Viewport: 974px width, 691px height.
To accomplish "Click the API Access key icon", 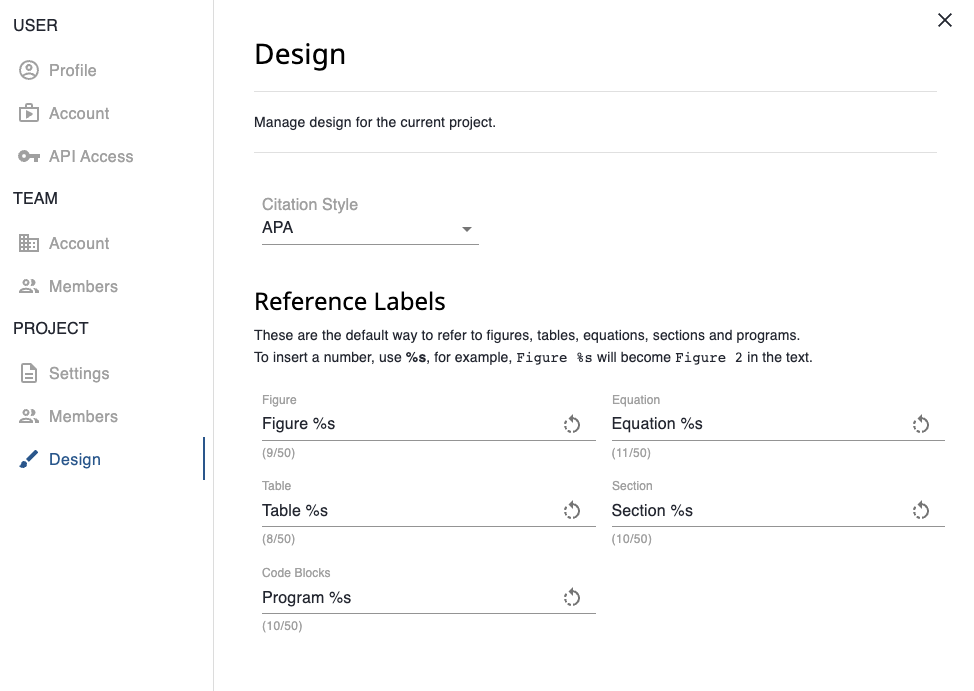I will click(x=29, y=156).
